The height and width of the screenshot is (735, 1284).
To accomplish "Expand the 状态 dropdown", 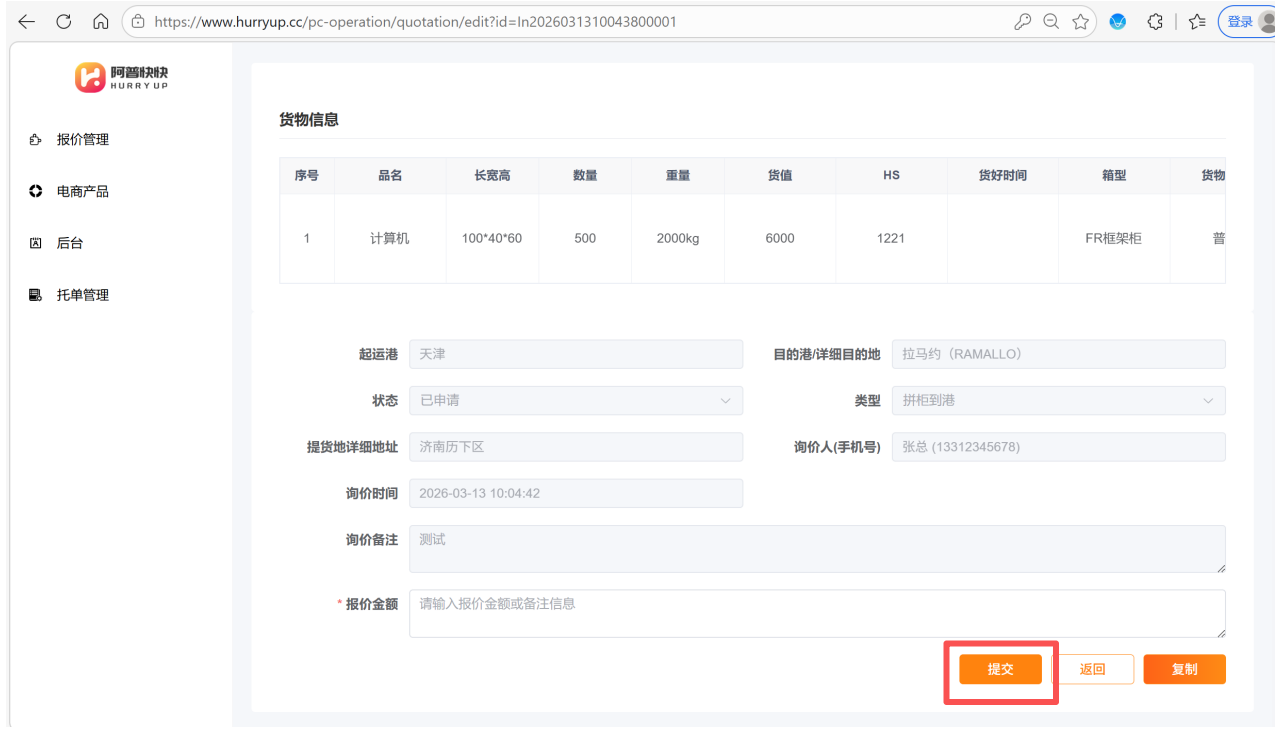I will coord(576,401).
